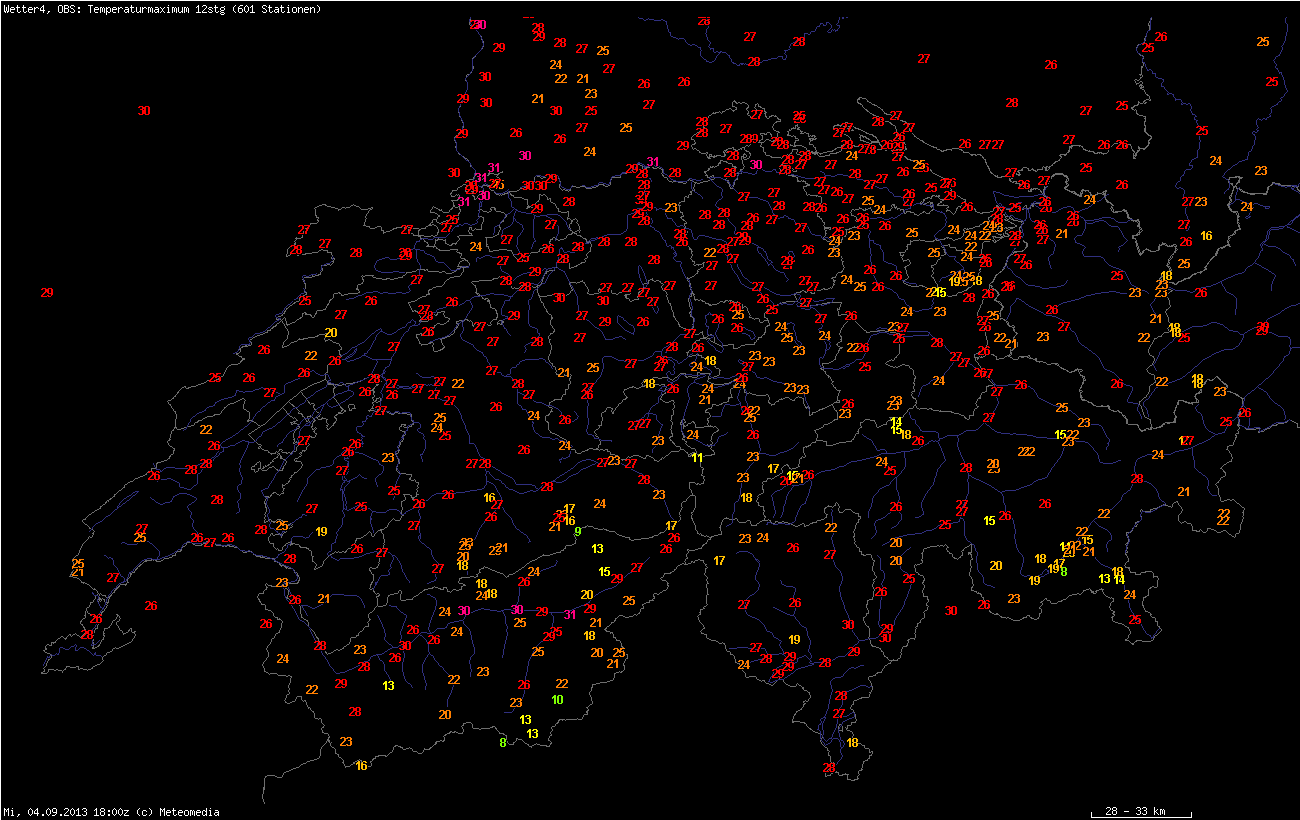Click the orange 25 in top-right corner

pyautogui.click(x=1263, y=42)
